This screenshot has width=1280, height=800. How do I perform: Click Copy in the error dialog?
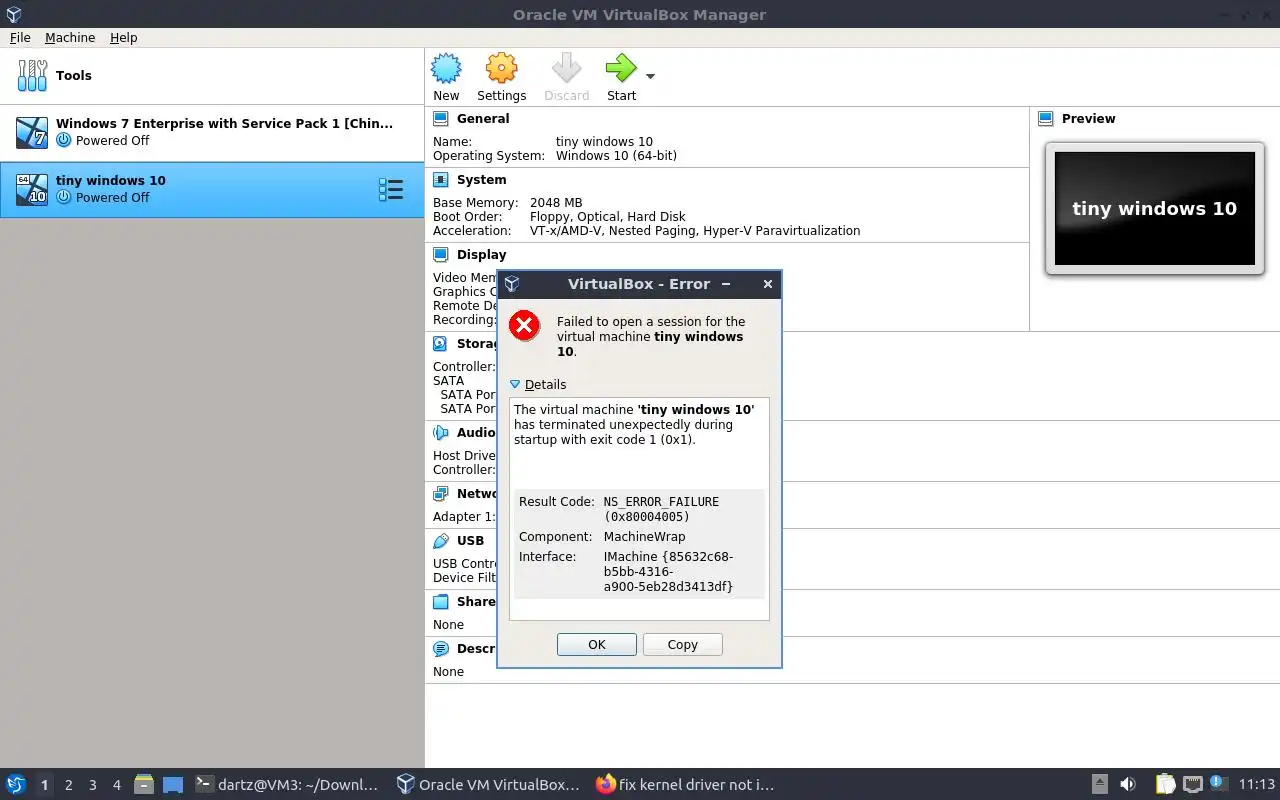(683, 644)
